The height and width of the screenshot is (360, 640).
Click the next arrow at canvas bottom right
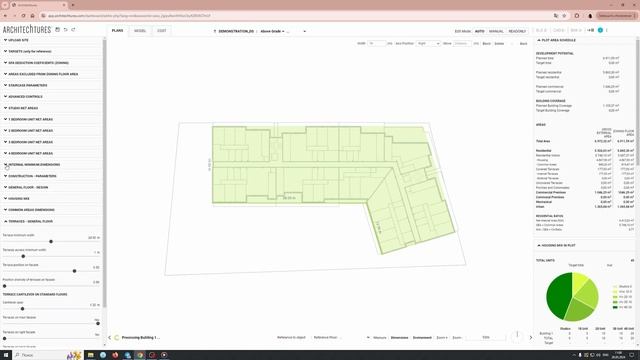point(531,338)
